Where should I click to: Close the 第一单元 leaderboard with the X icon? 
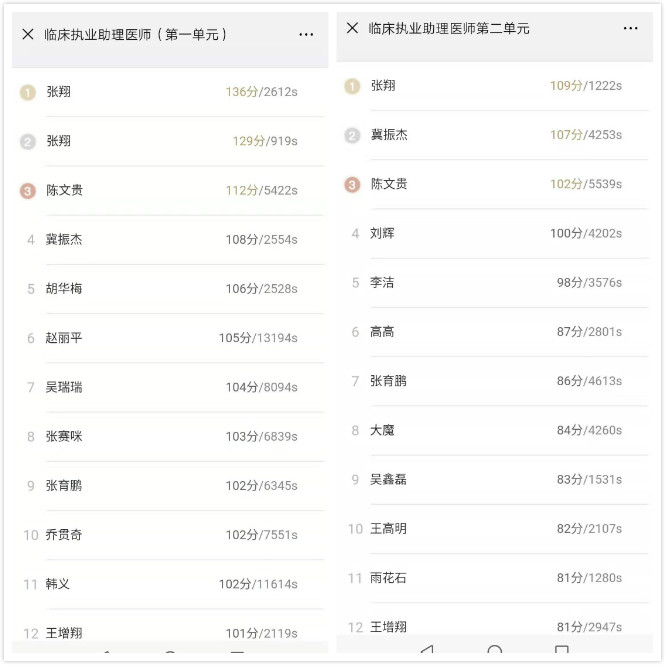tap(28, 34)
